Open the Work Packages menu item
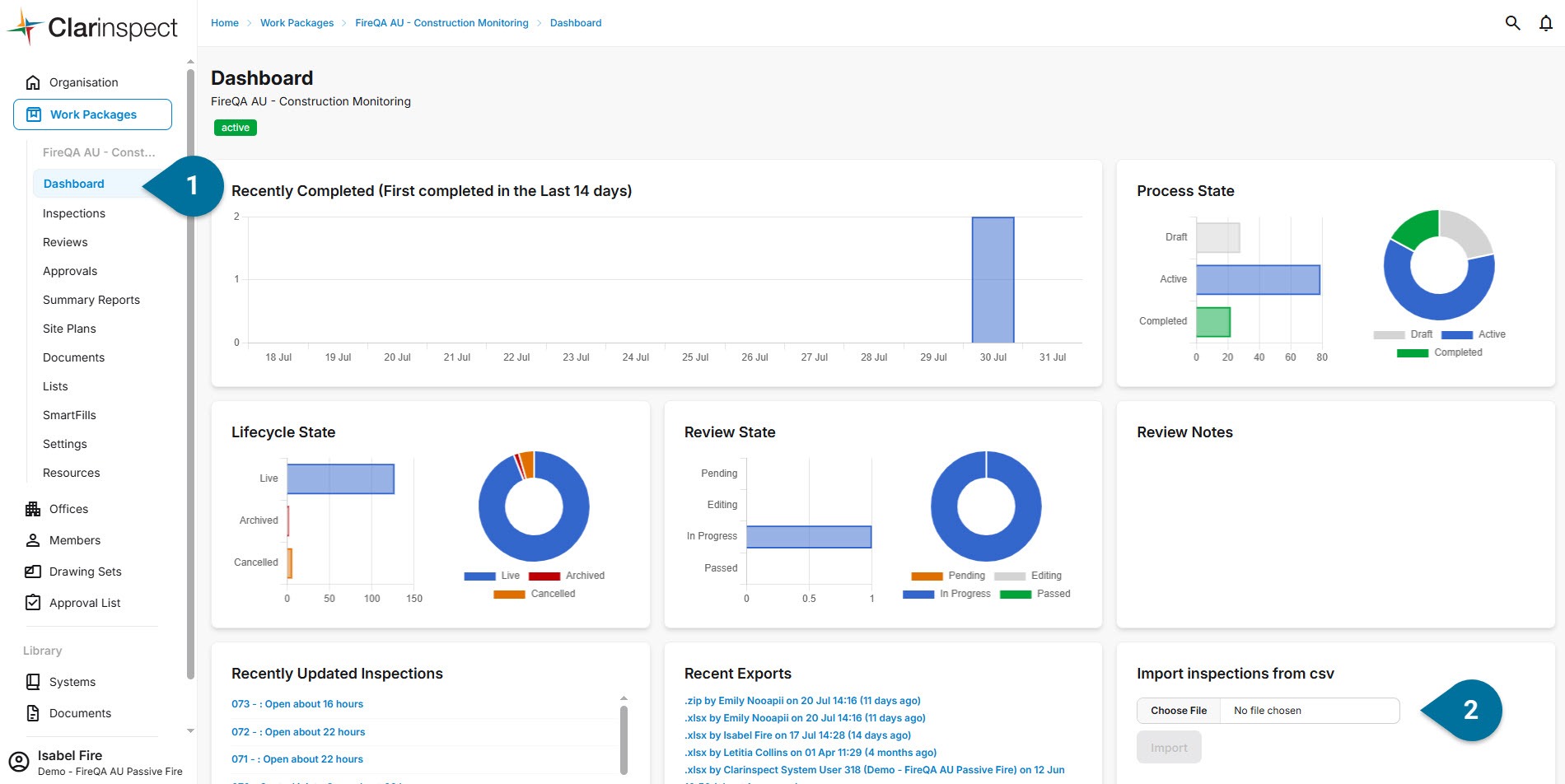The height and width of the screenshot is (784, 1565). (x=92, y=114)
